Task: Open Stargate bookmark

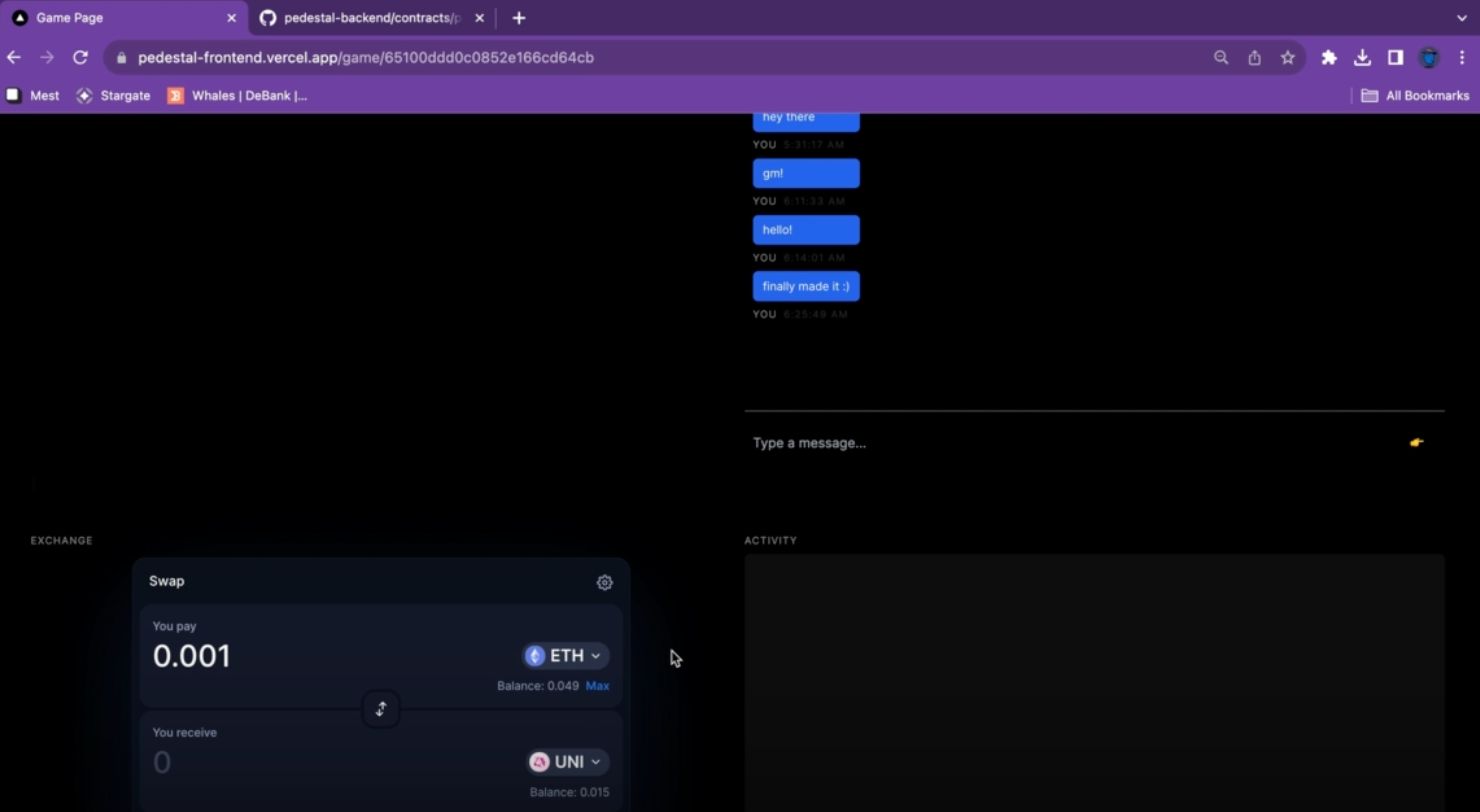Action: click(113, 96)
